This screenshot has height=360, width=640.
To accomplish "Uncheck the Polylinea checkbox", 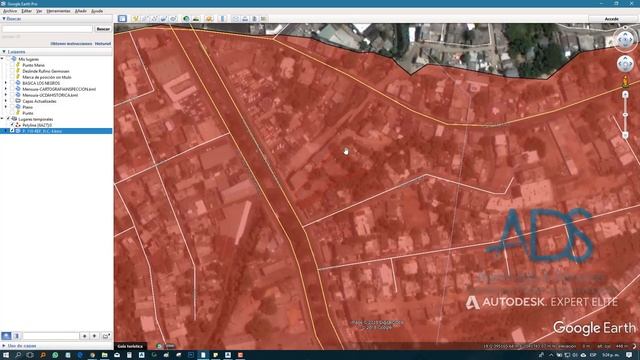I will click(12, 125).
